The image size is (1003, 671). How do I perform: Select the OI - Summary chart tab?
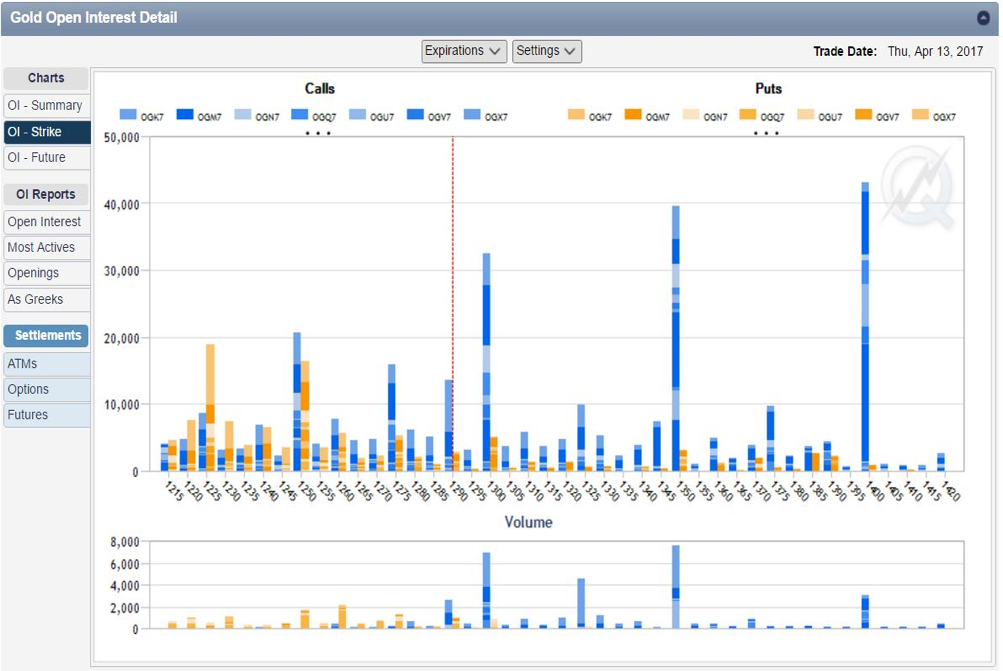coord(46,106)
